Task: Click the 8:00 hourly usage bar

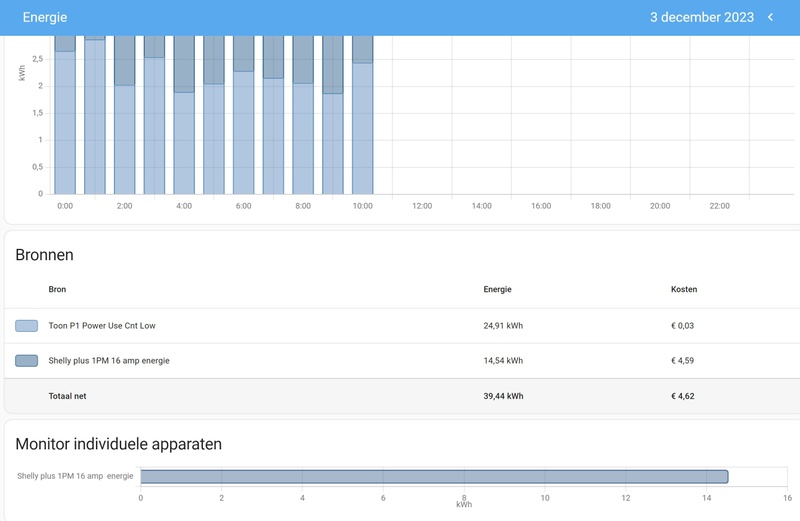Action: tap(303, 115)
